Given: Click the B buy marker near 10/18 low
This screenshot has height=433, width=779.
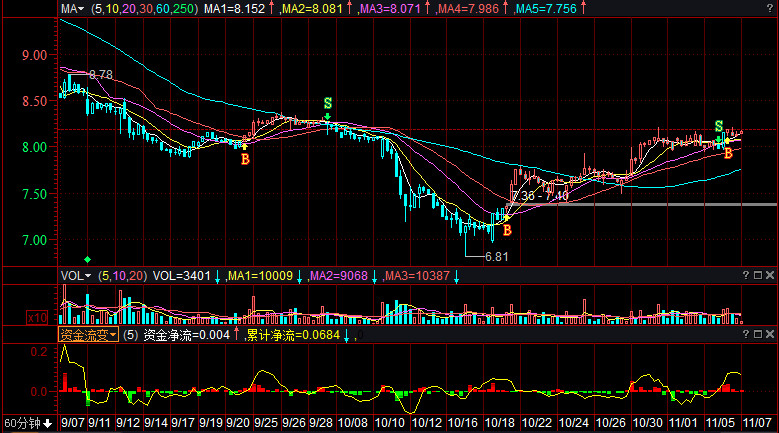Looking at the screenshot, I should [507, 230].
